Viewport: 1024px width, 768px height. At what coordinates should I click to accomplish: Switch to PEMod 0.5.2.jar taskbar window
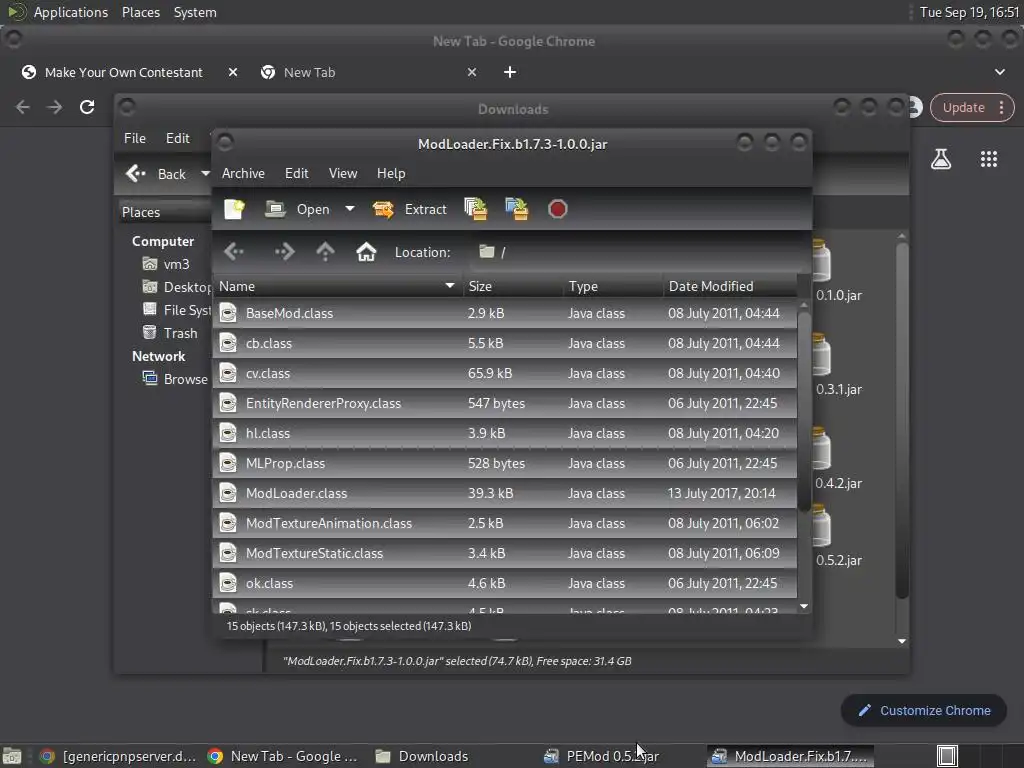[603, 756]
